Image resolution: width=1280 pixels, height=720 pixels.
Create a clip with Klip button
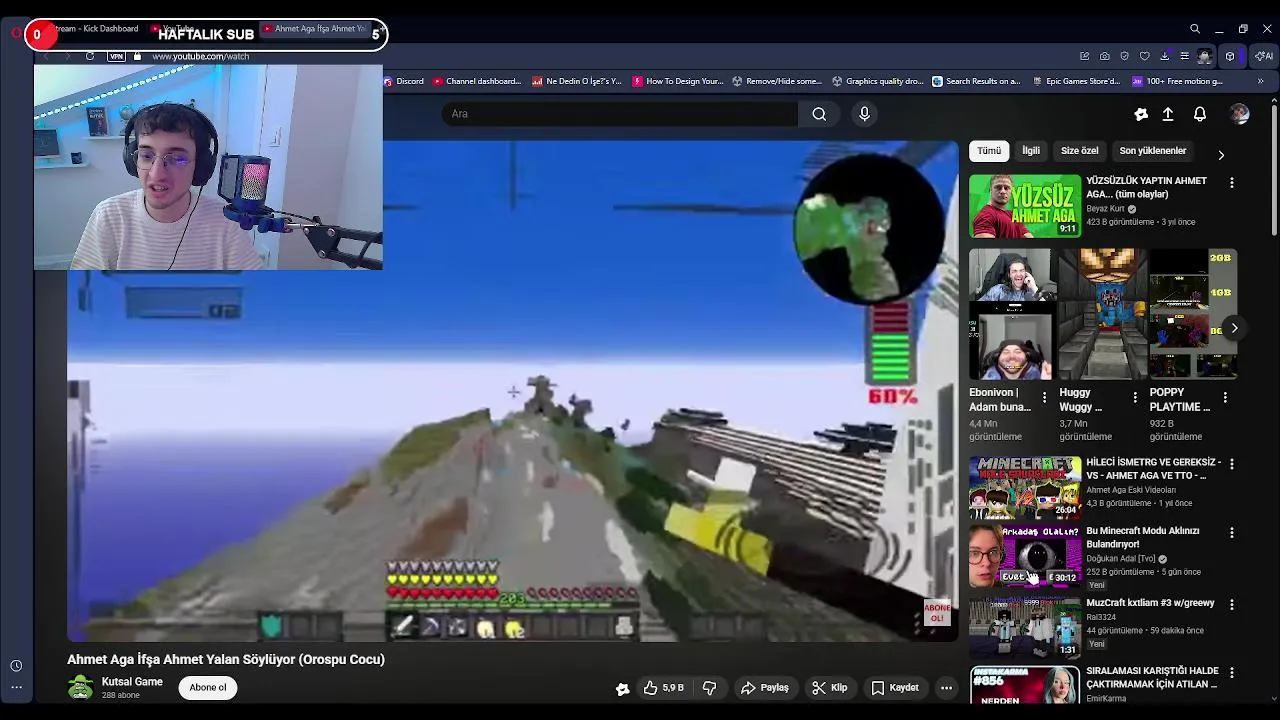830,688
